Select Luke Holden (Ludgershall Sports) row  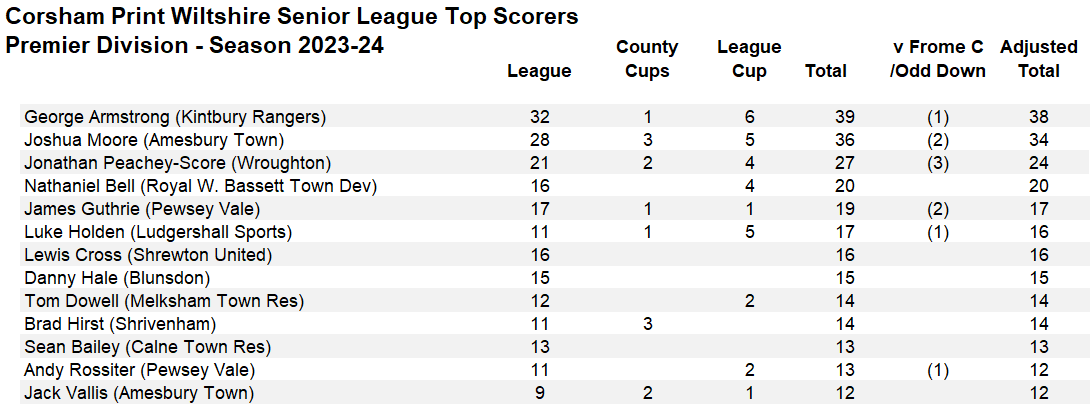(157, 232)
